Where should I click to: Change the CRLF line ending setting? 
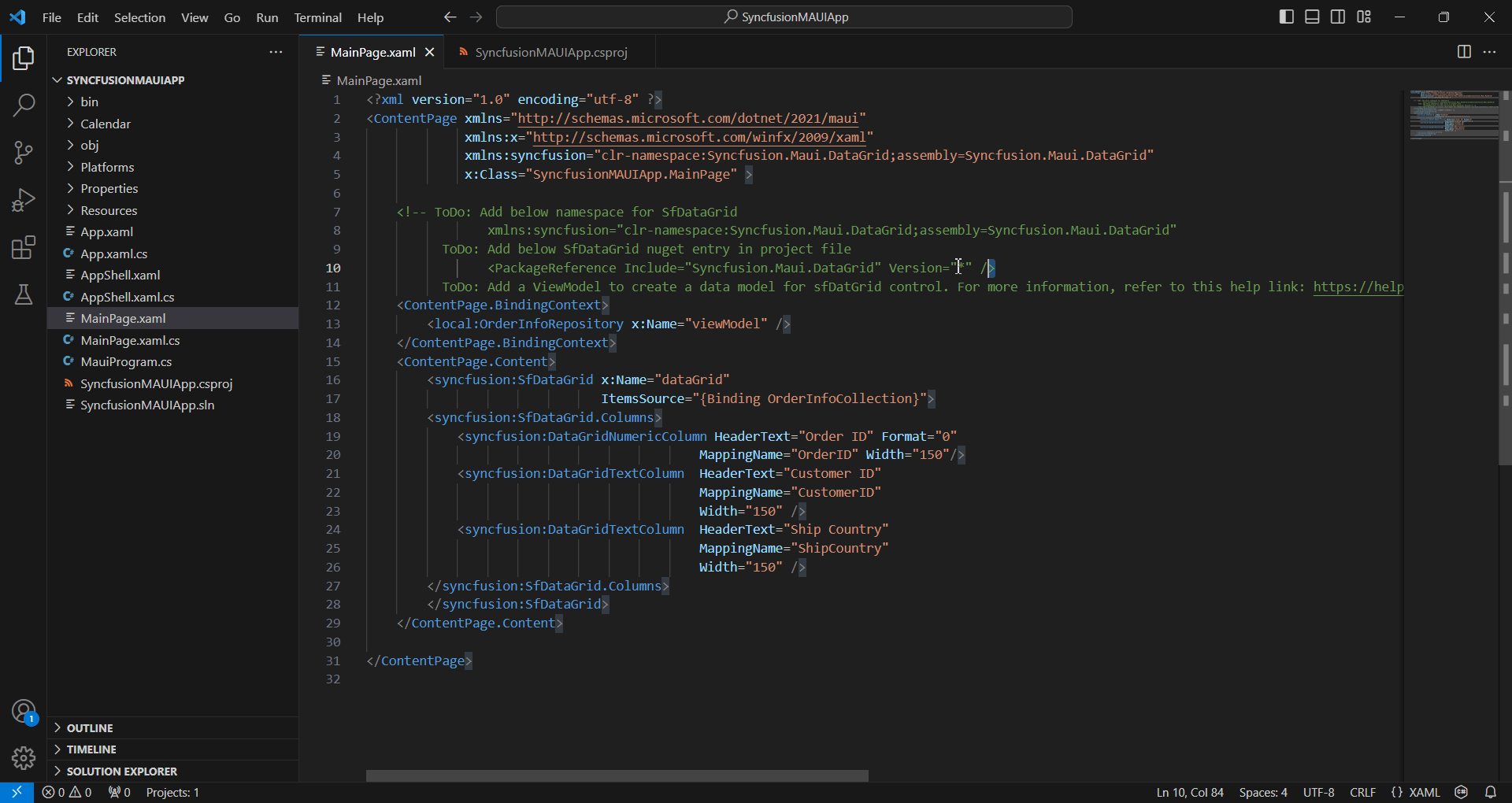click(x=1362, y=793)
